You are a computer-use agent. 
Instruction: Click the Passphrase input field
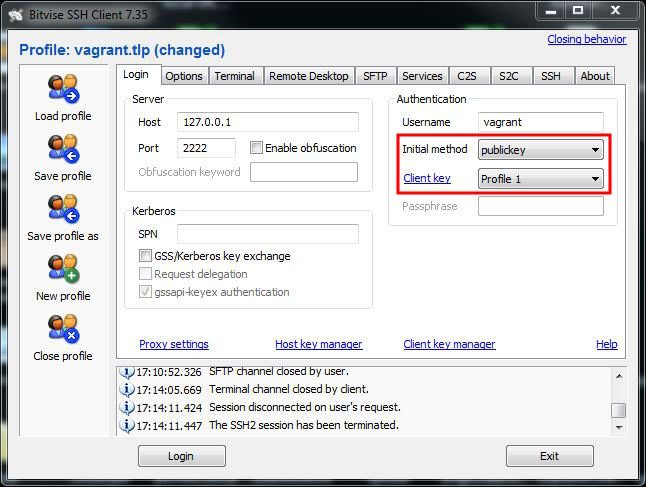click(x=541, y=206)
